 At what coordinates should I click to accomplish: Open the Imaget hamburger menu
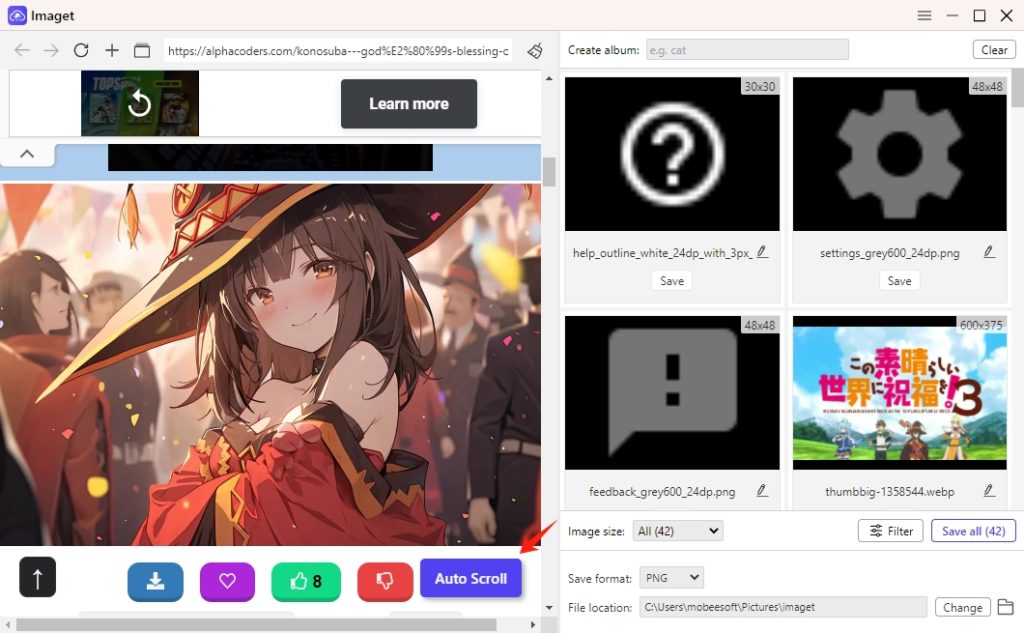[x=924, y=15]
